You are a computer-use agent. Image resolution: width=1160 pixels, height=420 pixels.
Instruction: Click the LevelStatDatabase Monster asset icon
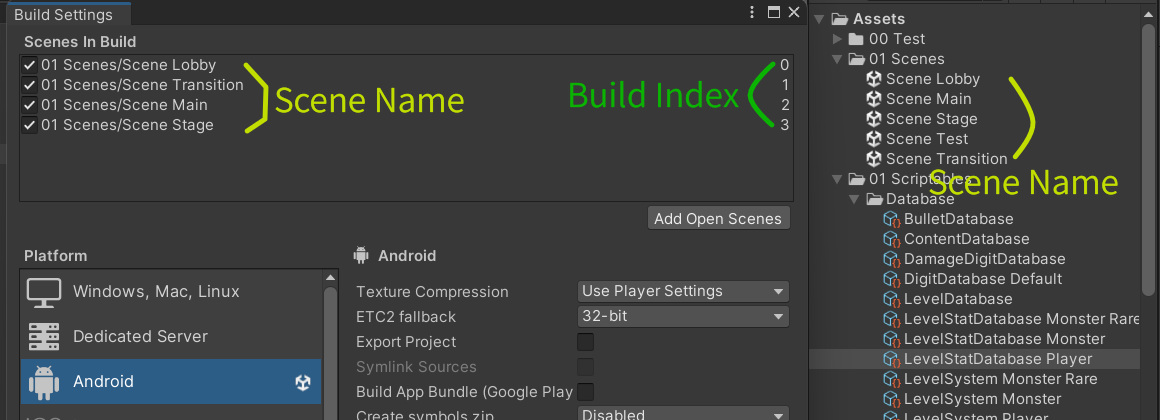tap(891, 339)
